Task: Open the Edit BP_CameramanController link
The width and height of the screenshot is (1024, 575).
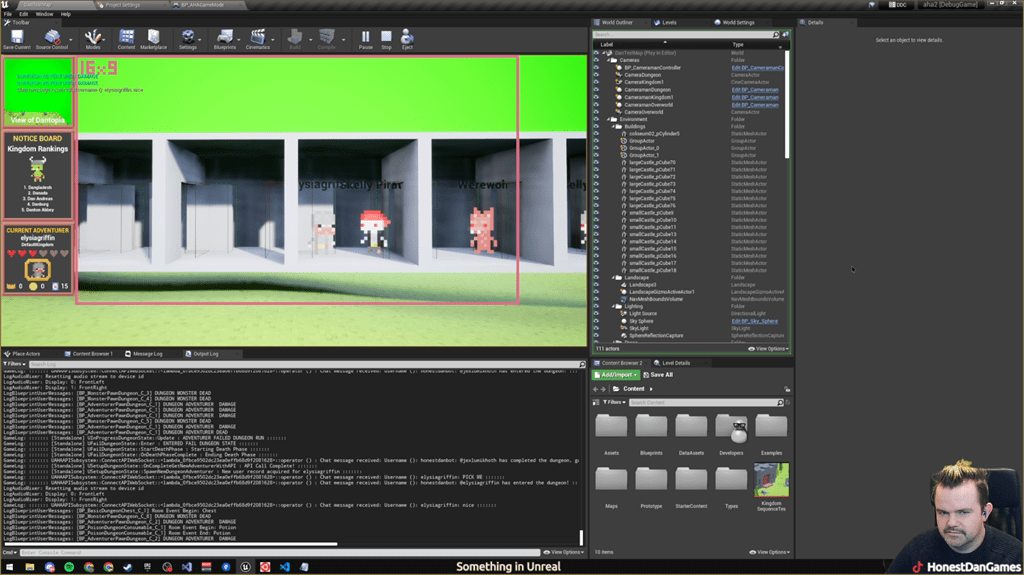Action: (x=757, y=67)
